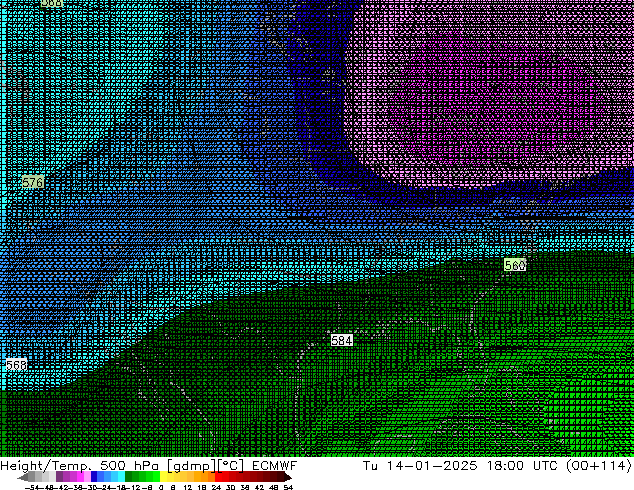Click the 568 height contour label
This screenshot has height=490, width=634.
[16, 365]
